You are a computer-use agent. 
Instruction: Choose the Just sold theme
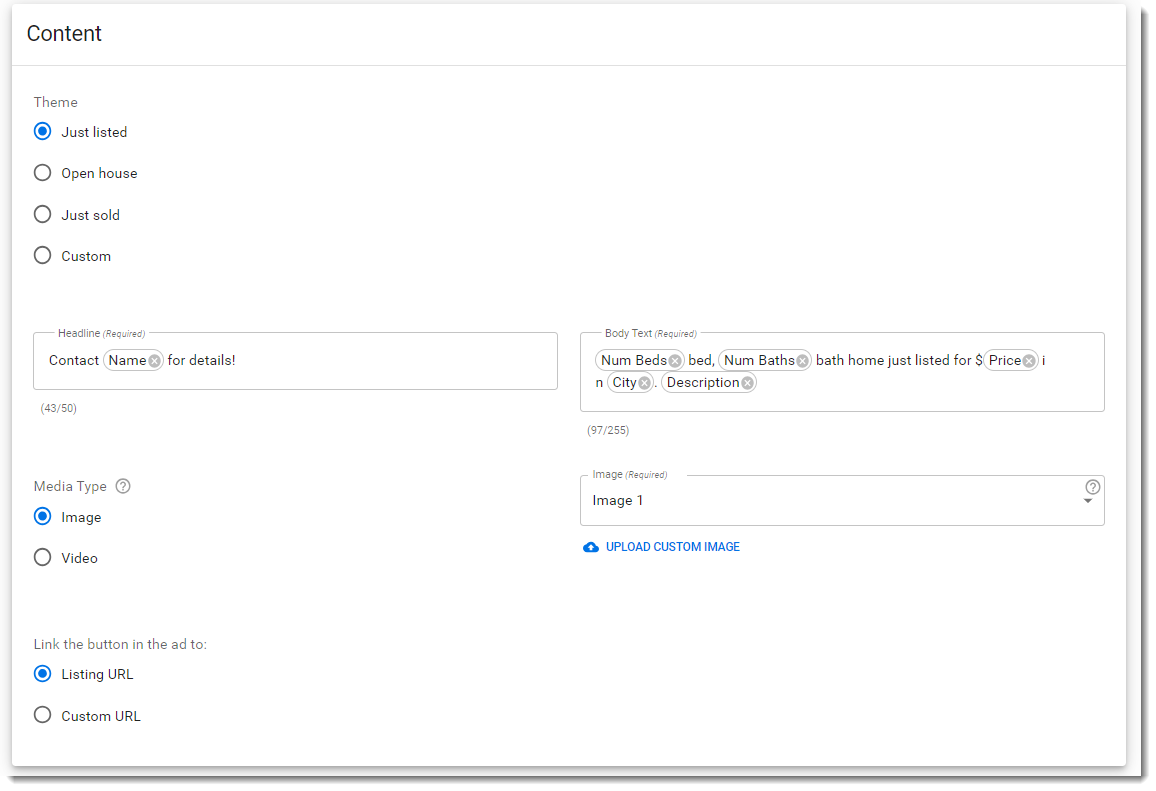42,214
